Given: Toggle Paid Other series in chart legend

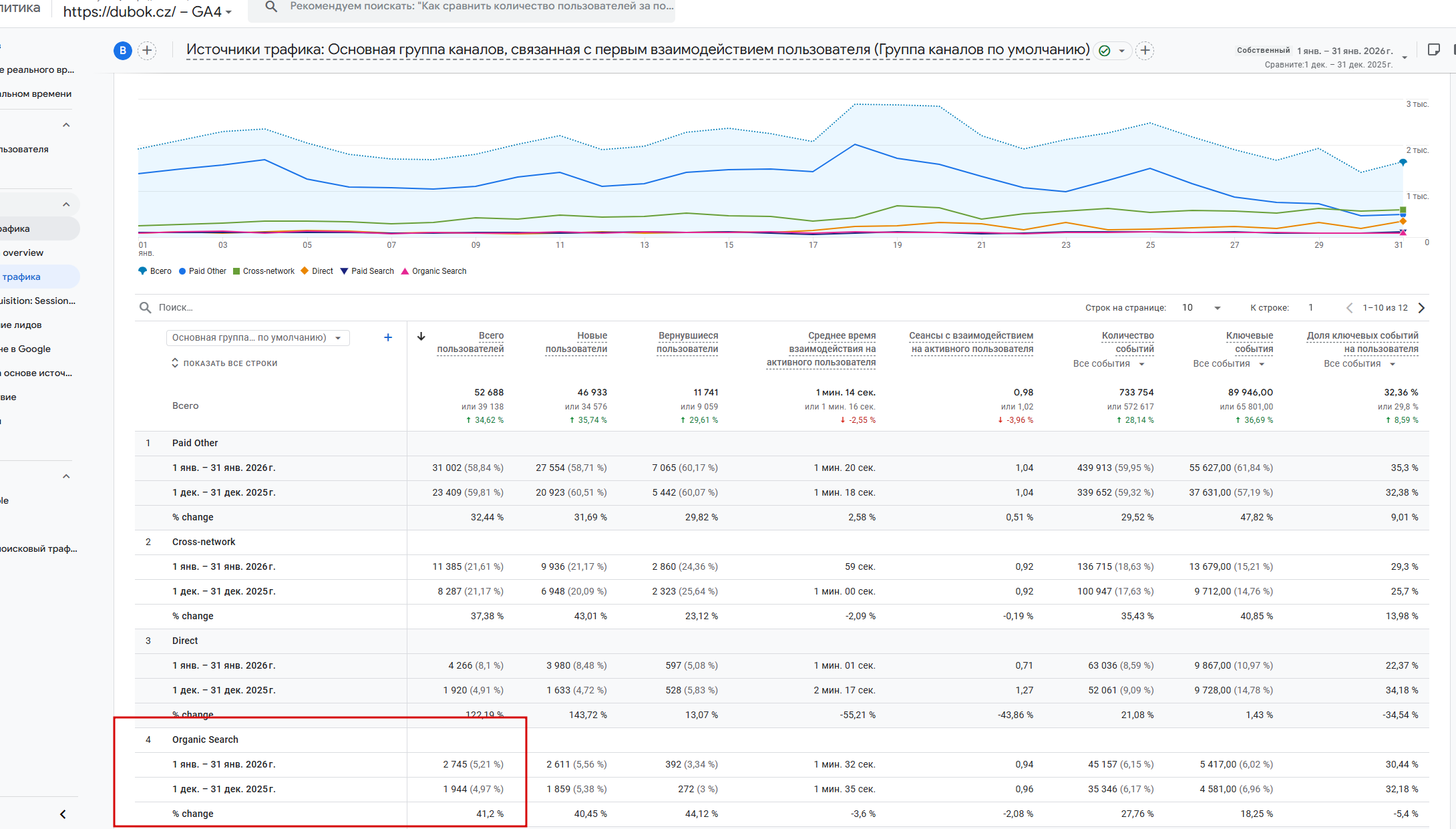Looking at the screenshot, I should tap(202, 271).
